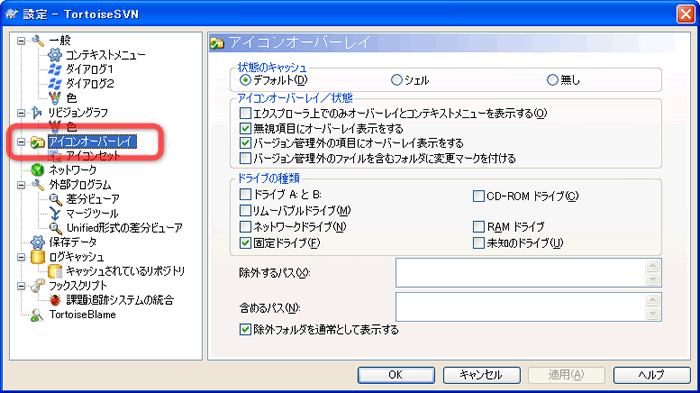Viewport: 700px width, 393px height.
Task: Click the script icon beside フックスクリプト
Action: pos(38,285)
